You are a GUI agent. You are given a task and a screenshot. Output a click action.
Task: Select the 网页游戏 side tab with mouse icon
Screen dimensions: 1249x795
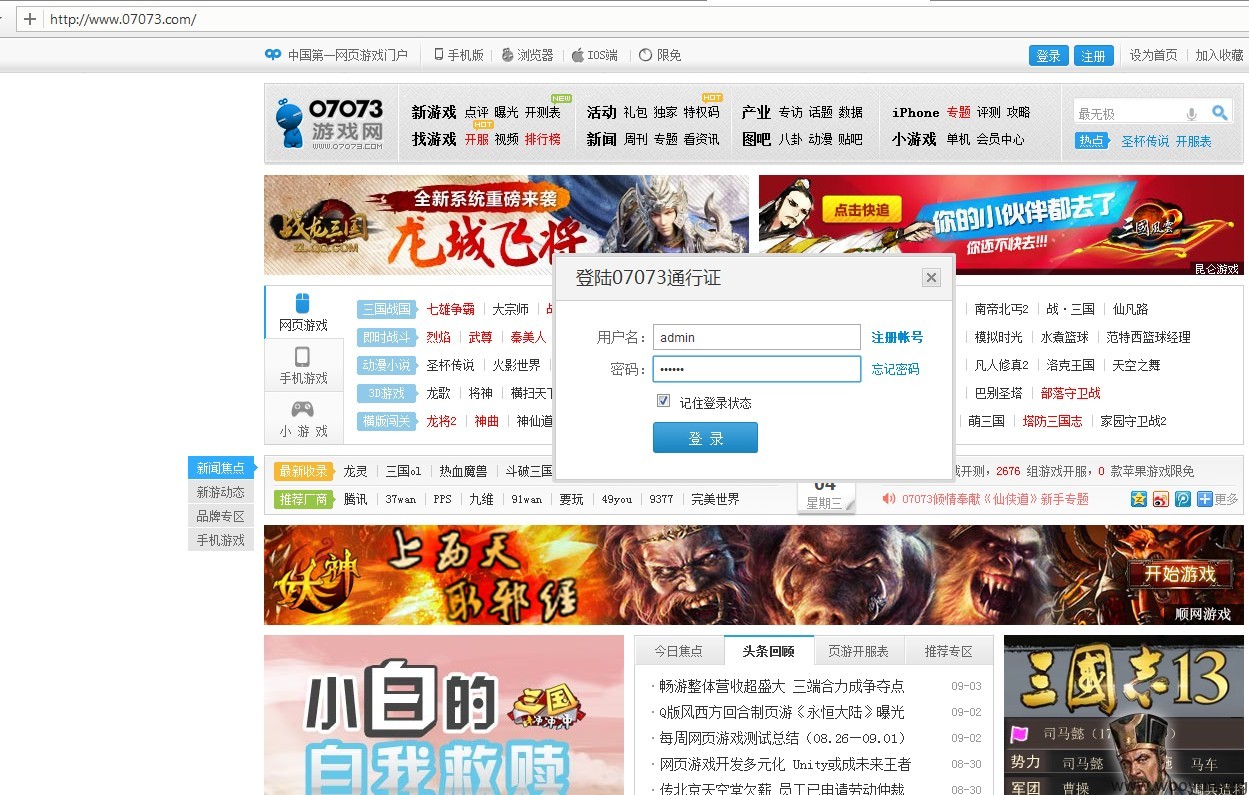click(x=304, y=312)
